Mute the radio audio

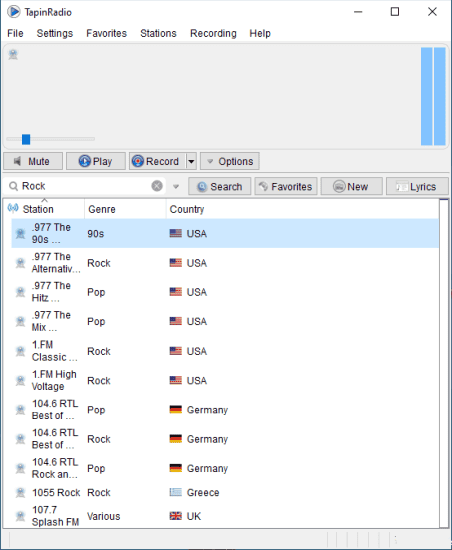point(33,161)
